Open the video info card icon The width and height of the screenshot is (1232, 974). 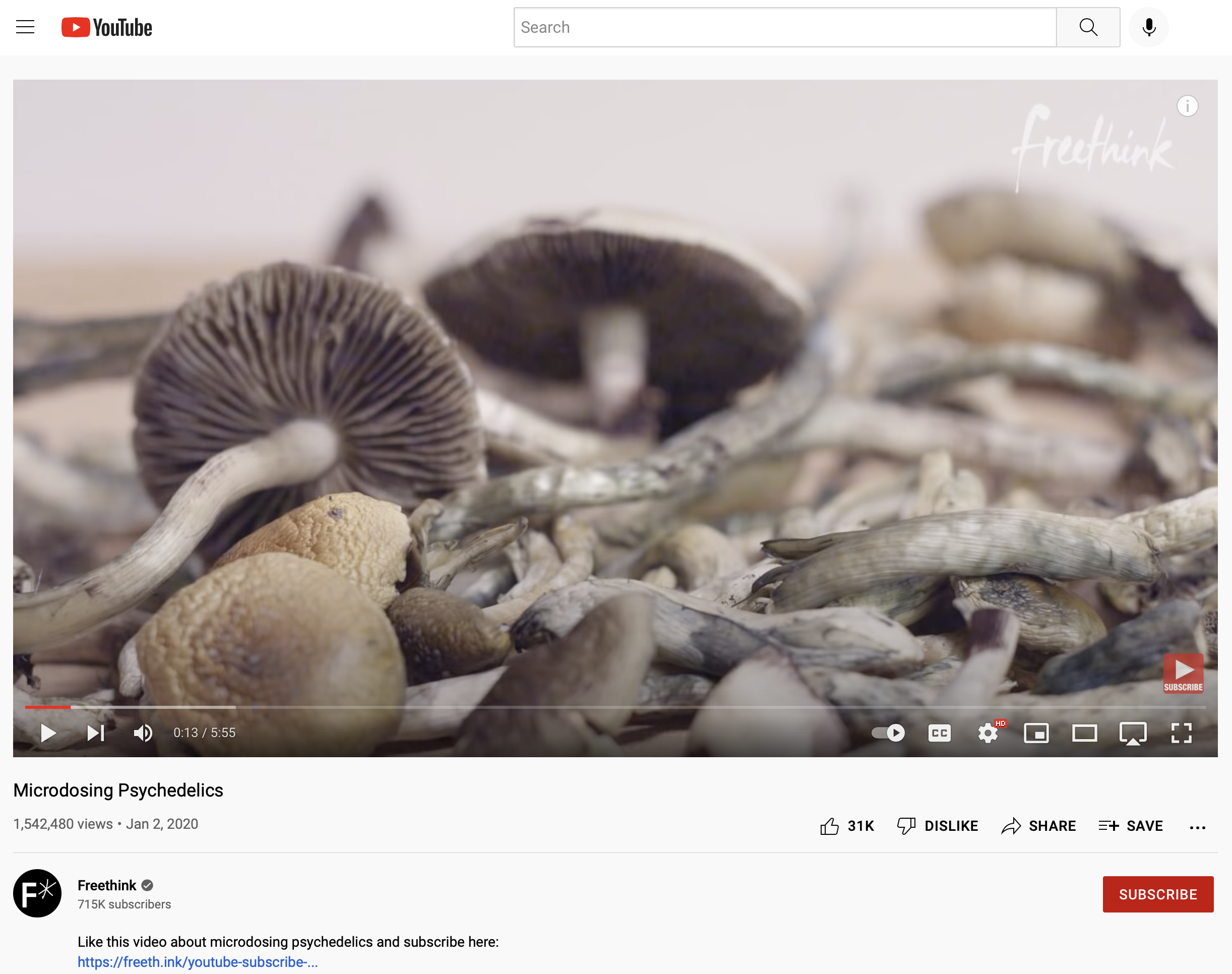pos(1188,106)
